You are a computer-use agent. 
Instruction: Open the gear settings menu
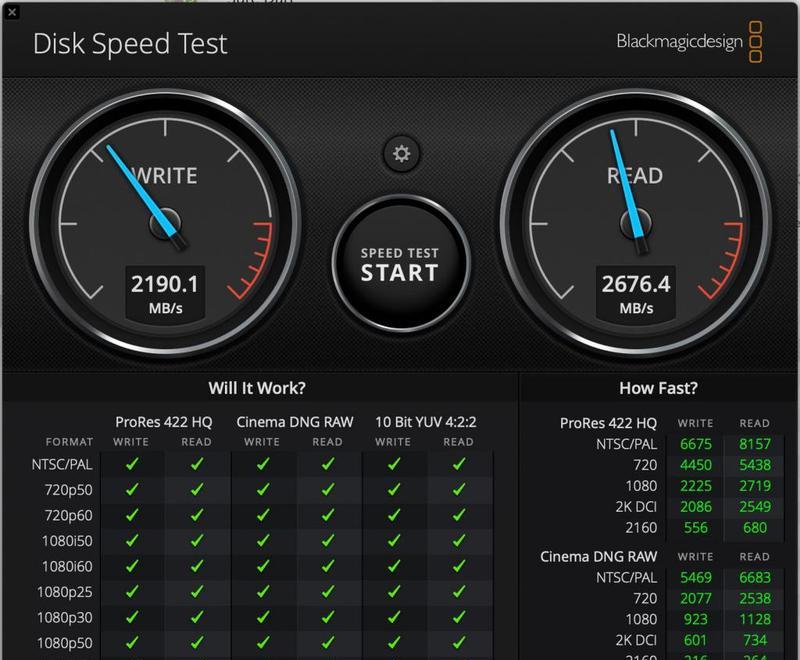(401, 153)
